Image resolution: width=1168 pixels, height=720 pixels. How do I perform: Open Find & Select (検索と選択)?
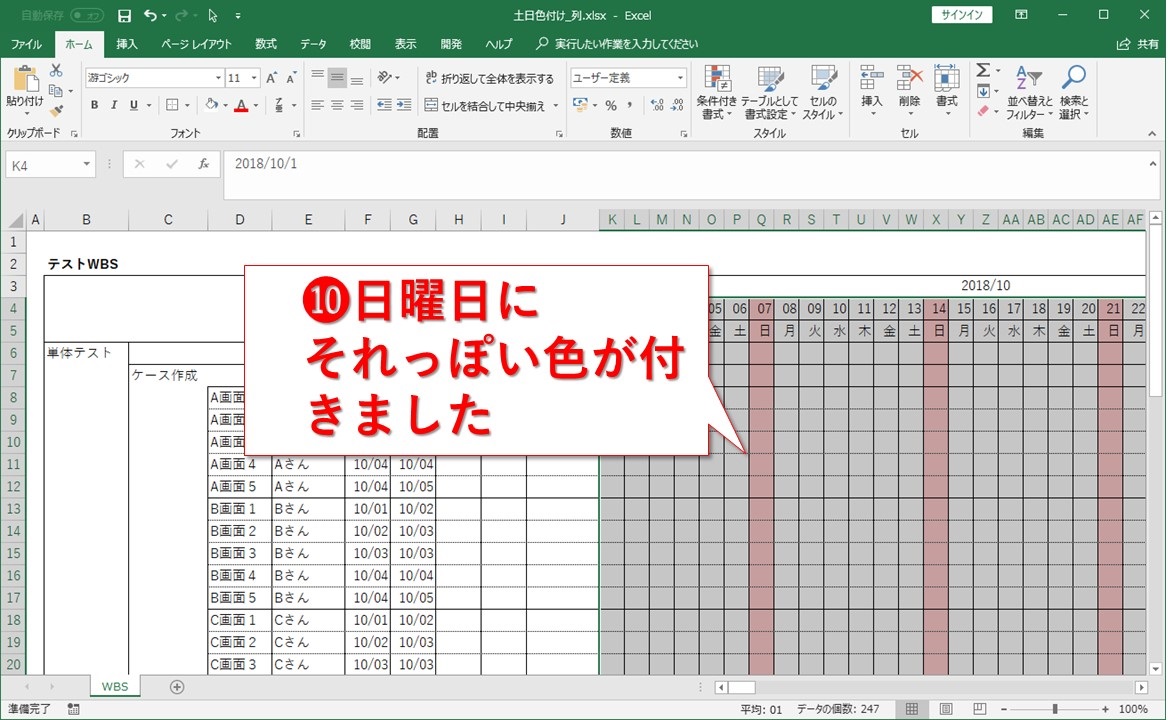click(x=1077, y=92)
